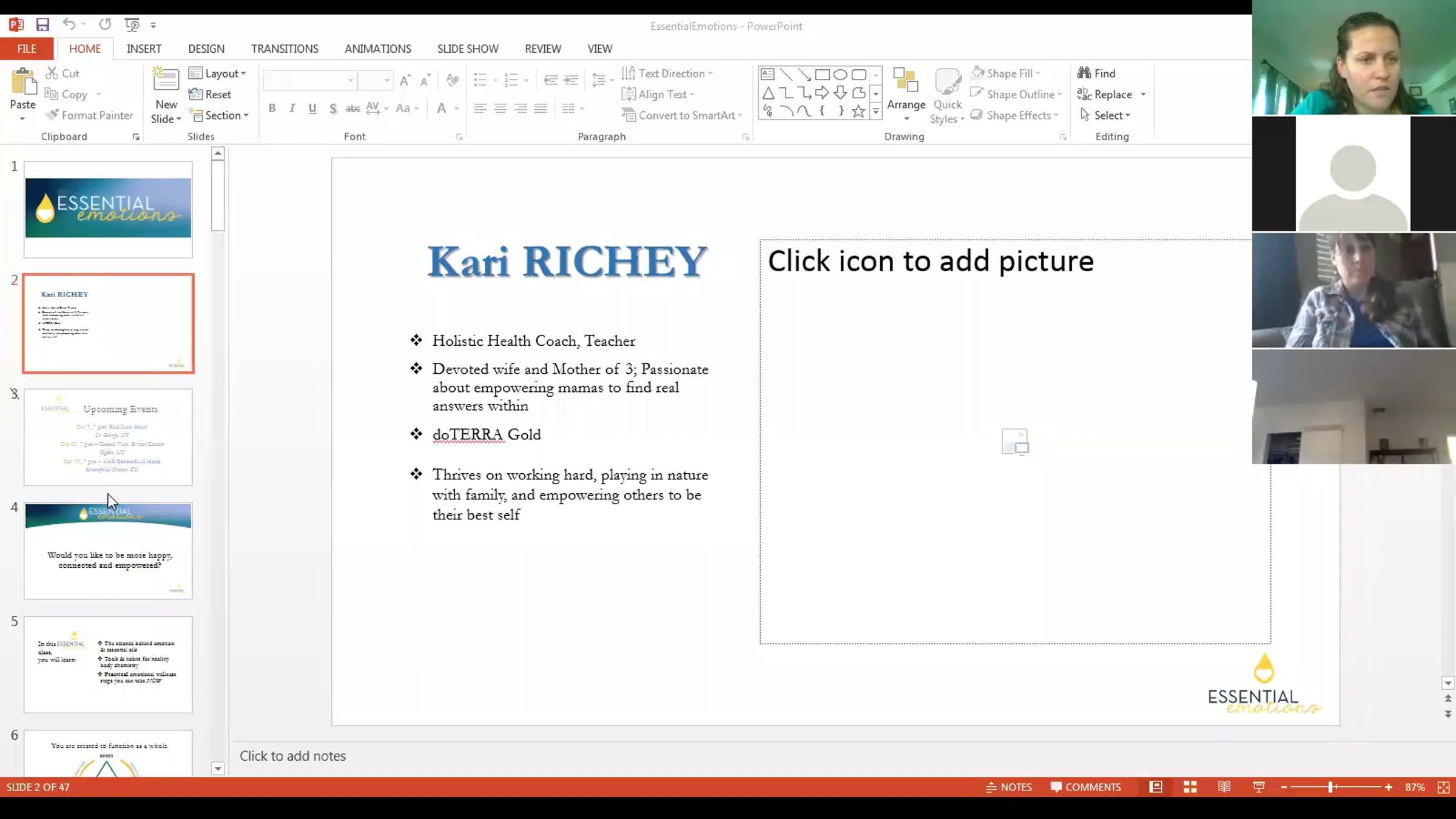Click the Undo arrow icon
Screen dimensions: 1456x819
(x=69, y=25)
